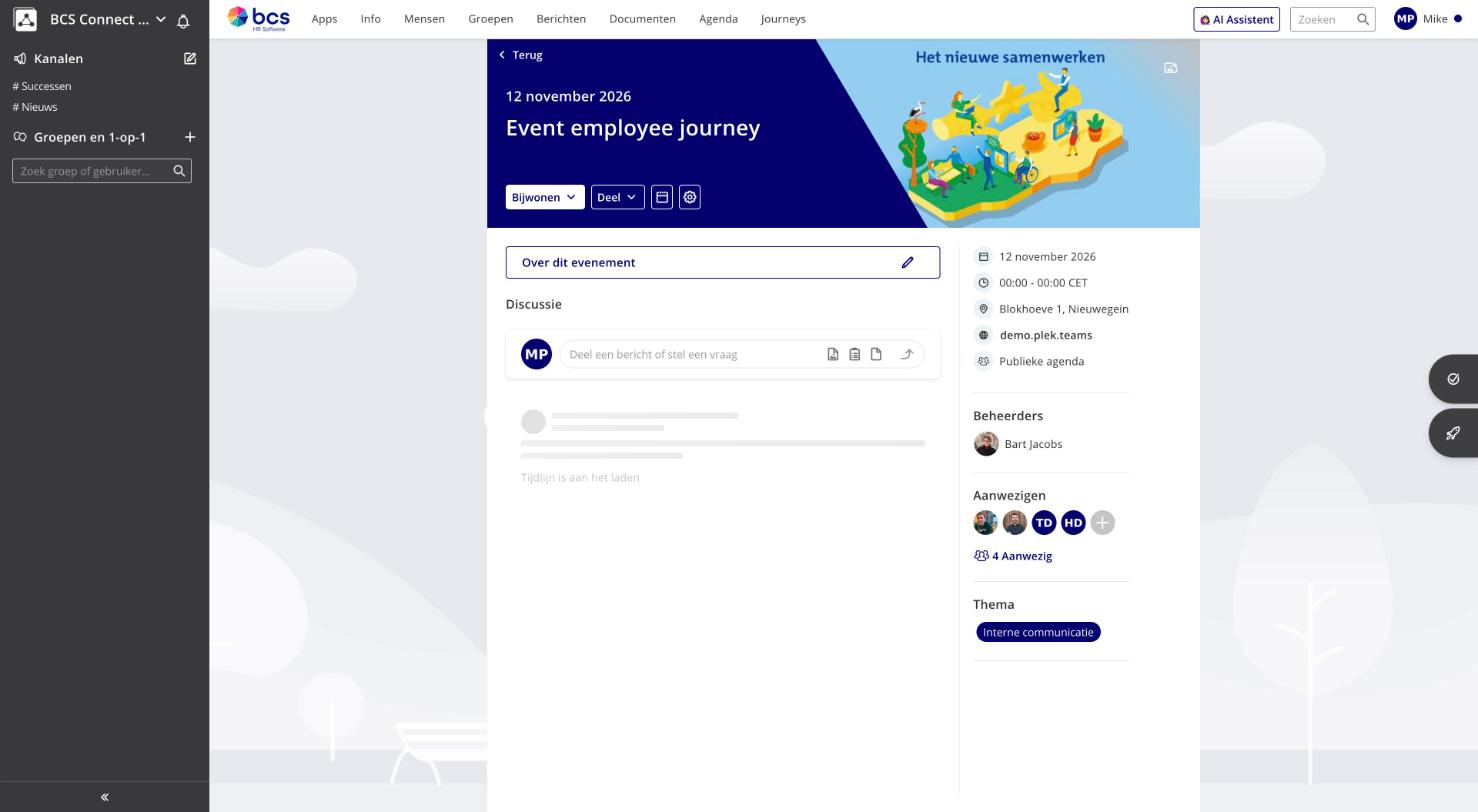
Task: Focus the top Zoeken search field
Action: pyautogui.click(x=1332, y=19)
